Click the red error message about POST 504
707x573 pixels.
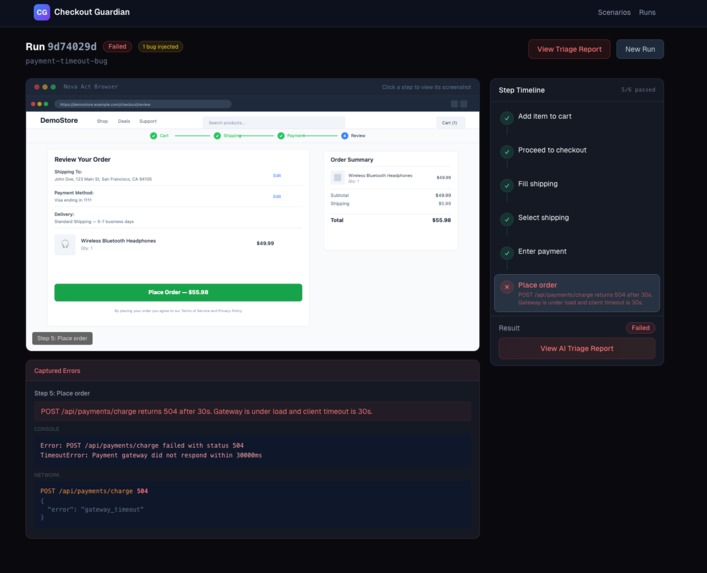coord(252,411)
